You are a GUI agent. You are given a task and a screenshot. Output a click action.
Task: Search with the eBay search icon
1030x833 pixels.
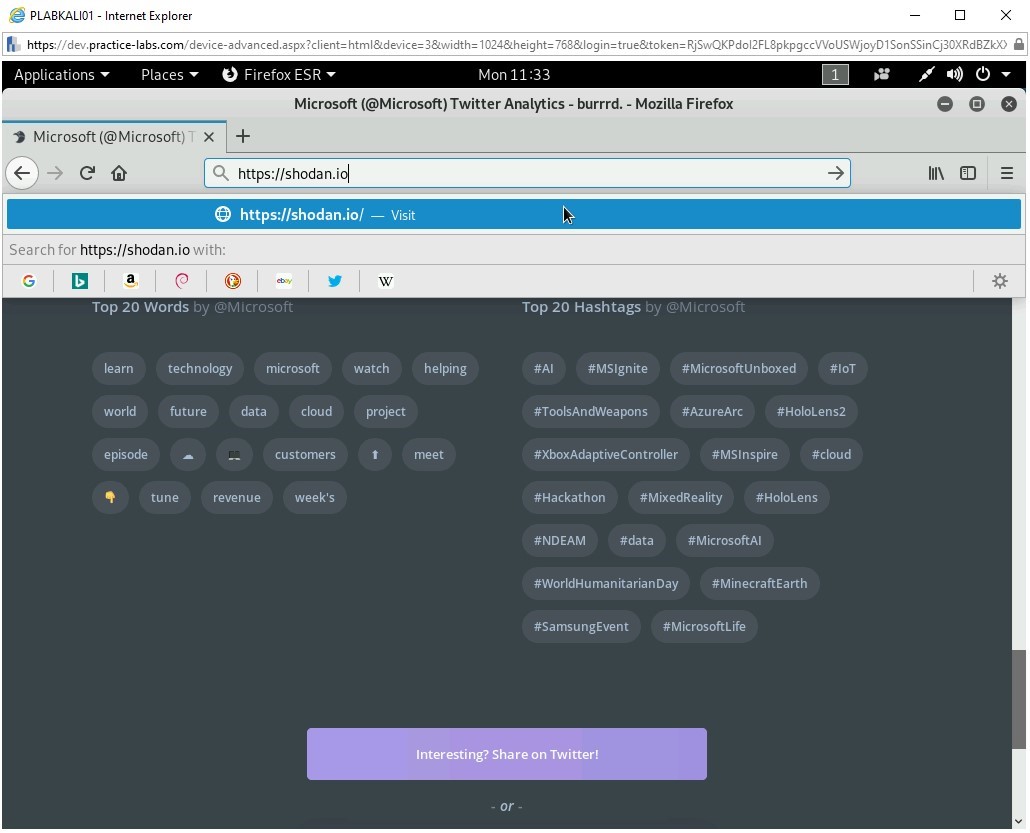point(284,281)
